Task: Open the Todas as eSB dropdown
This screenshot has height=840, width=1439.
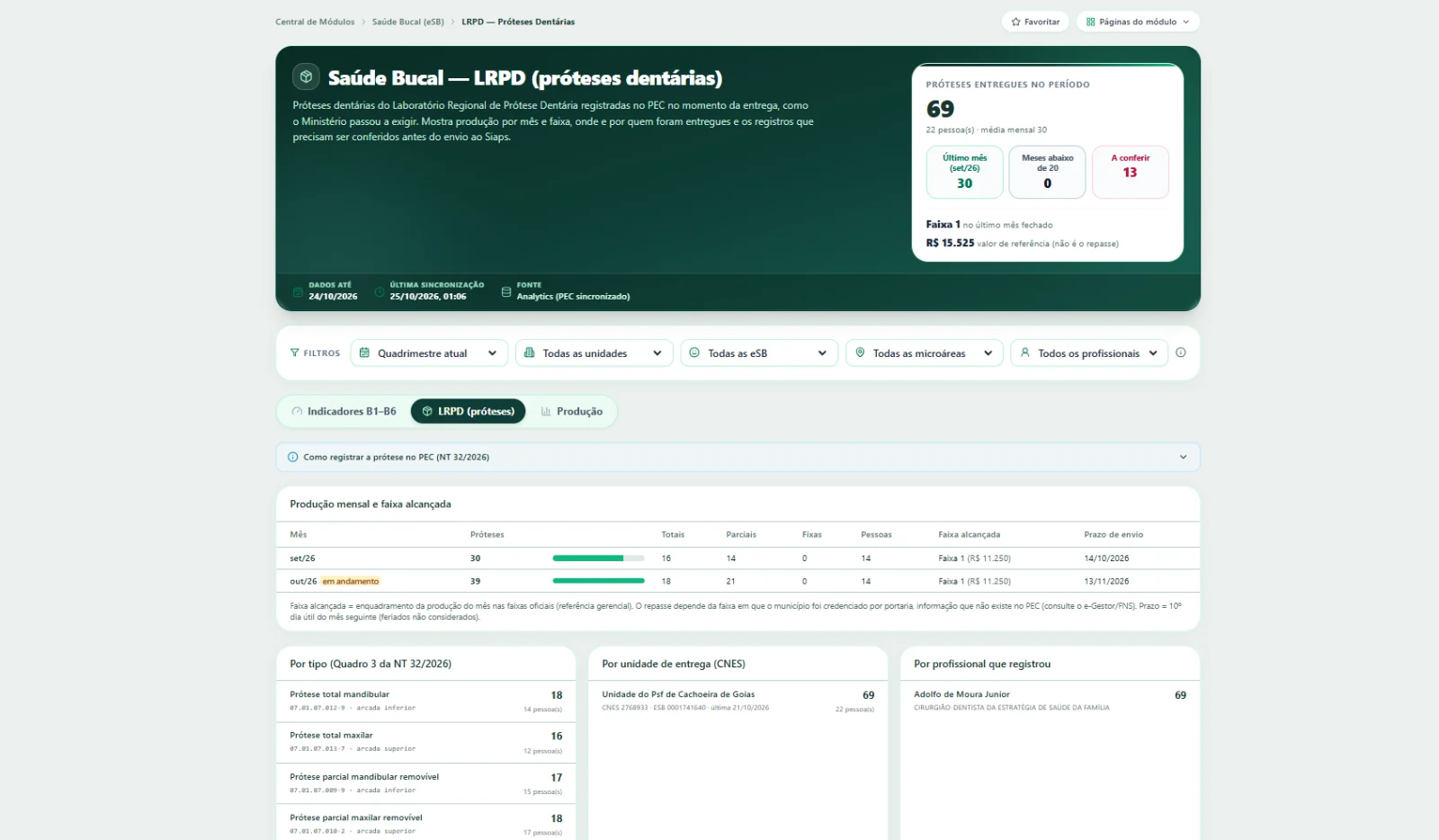Action: click(759, 353)
